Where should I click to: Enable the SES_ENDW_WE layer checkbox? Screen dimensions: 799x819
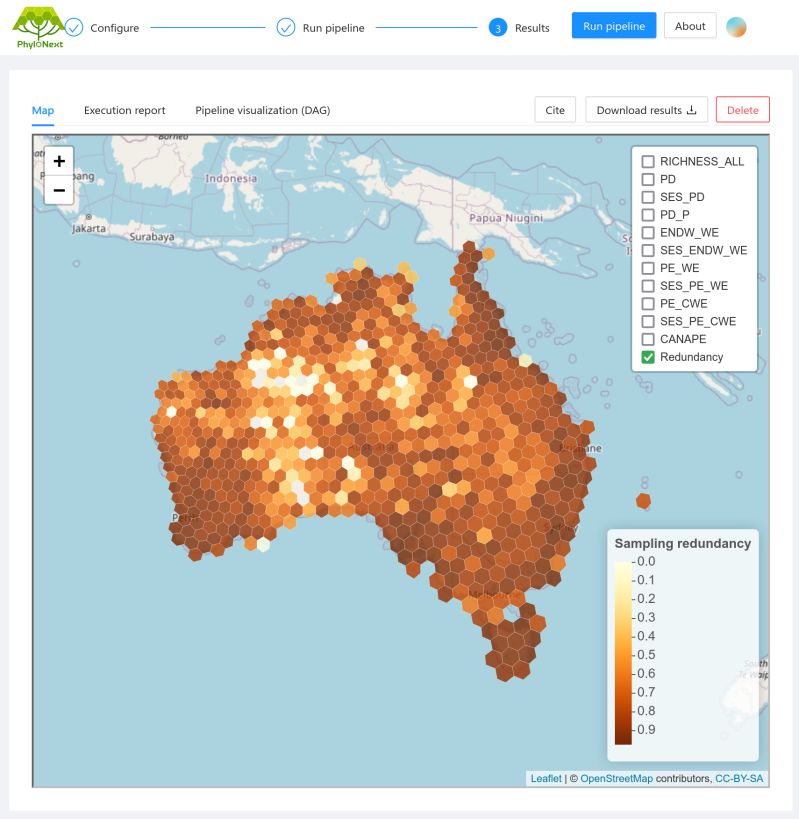pyautogui.click(x=648, y=250)
